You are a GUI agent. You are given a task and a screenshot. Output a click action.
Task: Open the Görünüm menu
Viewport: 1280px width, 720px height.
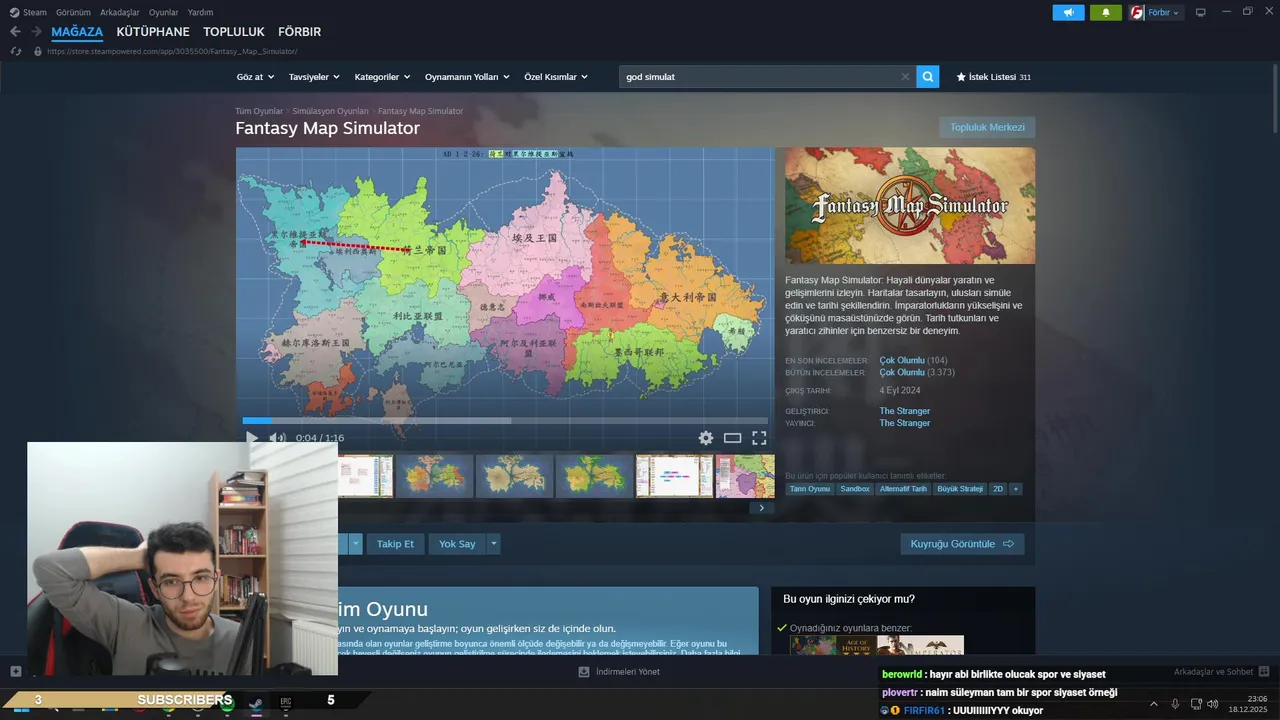(73, 12)
